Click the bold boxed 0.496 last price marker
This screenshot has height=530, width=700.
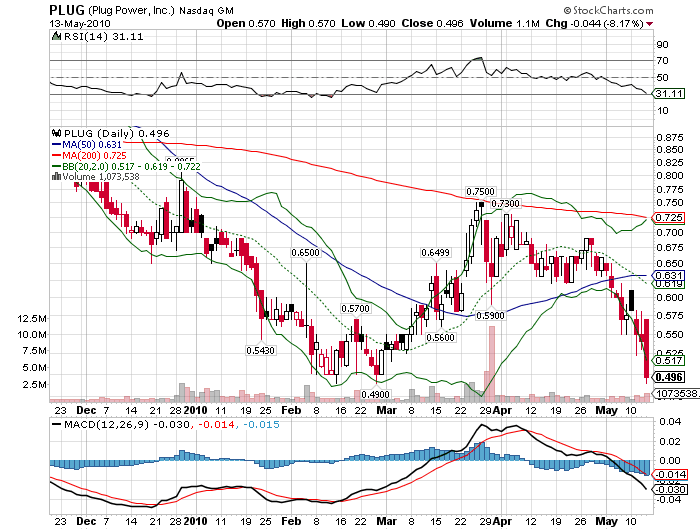click(x=669, y=377)
